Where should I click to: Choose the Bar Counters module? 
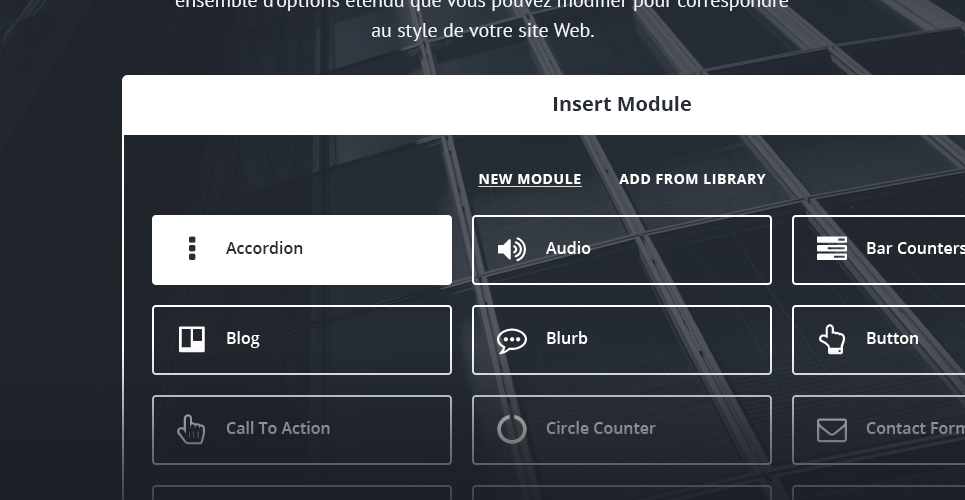point(878,250)
